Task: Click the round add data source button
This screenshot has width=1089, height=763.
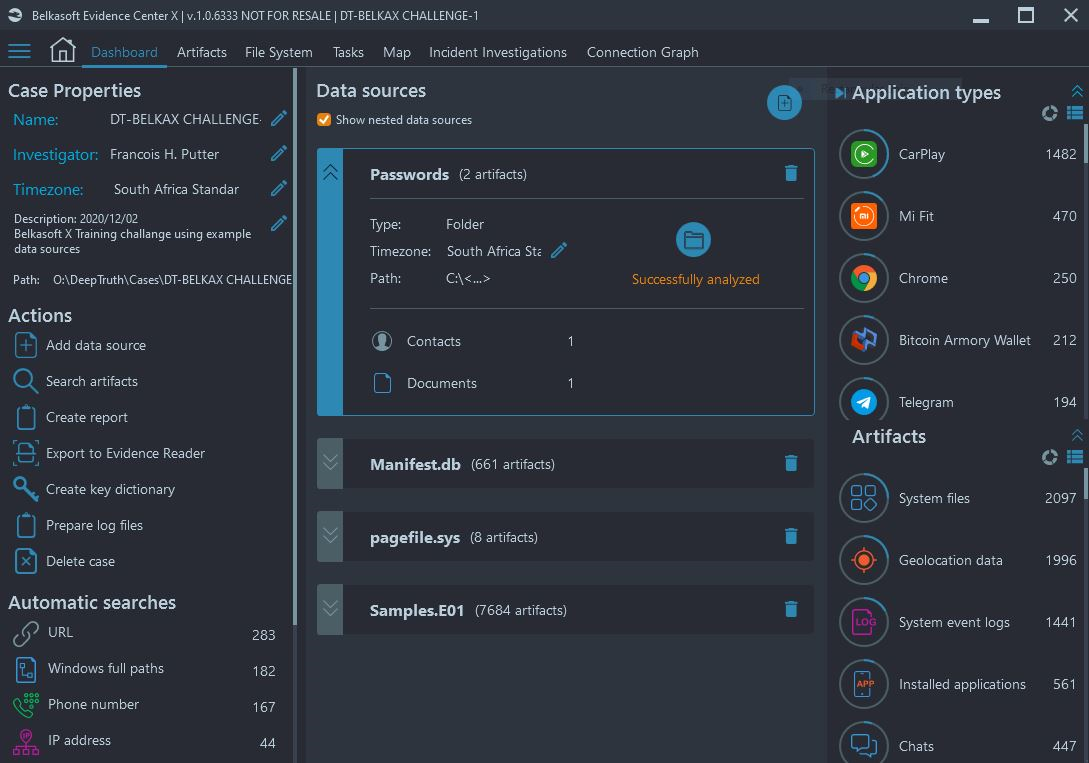Action: click(784, 103)
